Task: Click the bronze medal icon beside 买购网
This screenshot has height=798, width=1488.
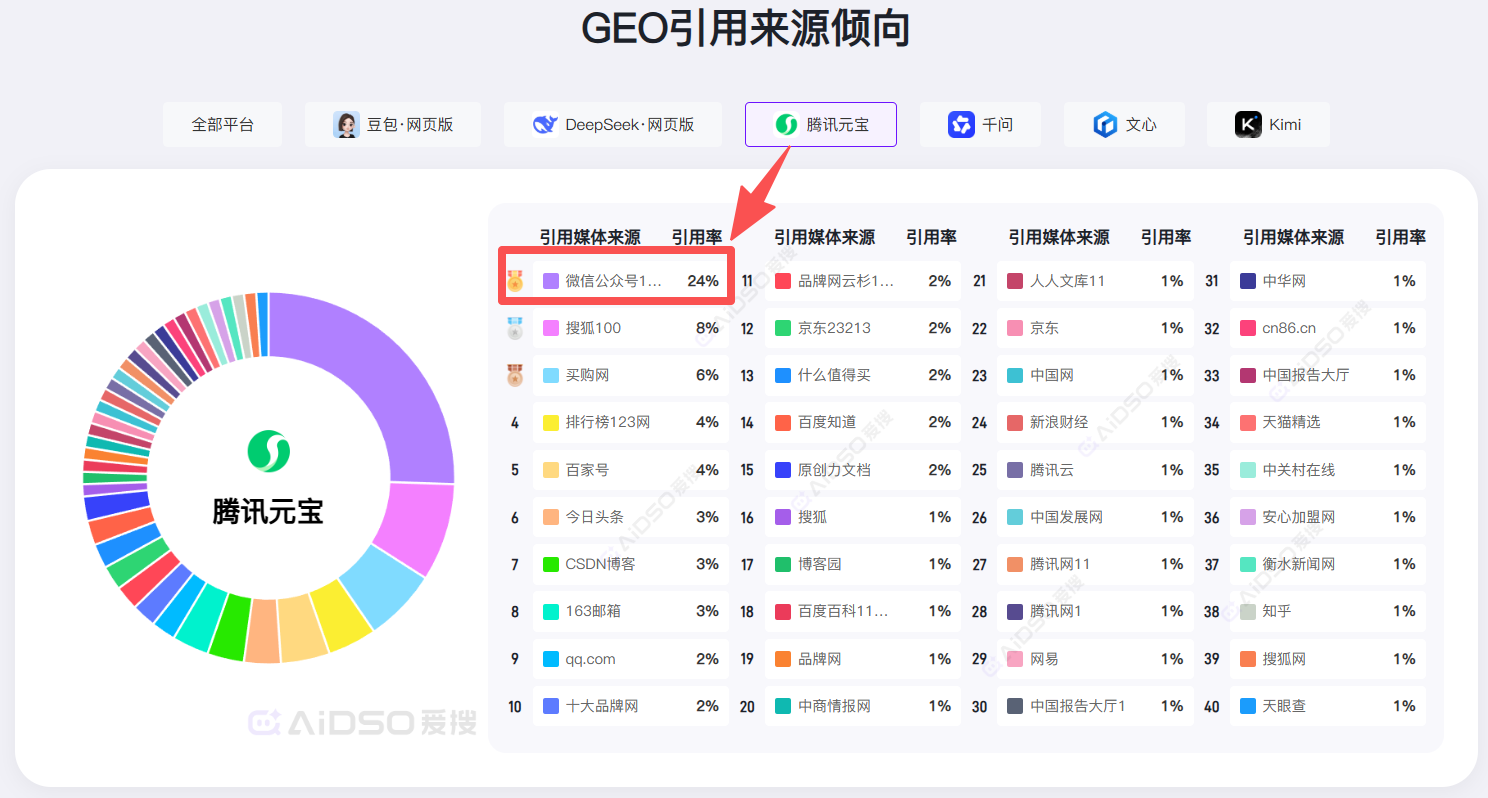Action: (515, 376)
